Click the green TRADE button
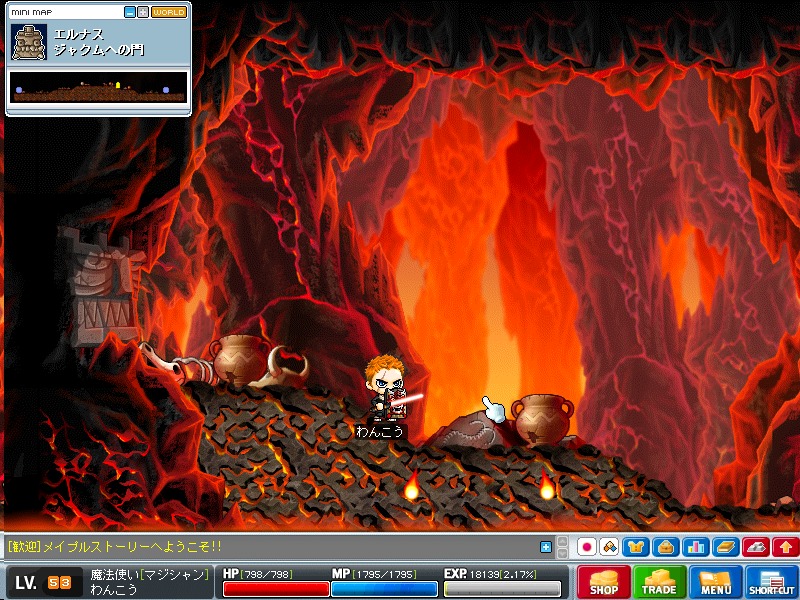The height and width of the screenshot is (600, 800). 660,582
